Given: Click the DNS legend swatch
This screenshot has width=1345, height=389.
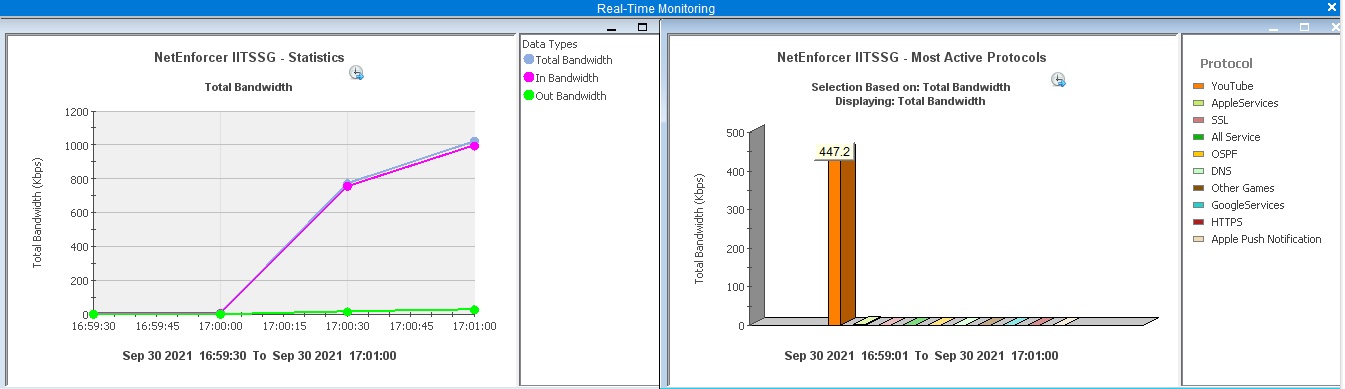Looking at the screenshot, I should 1199,171.
